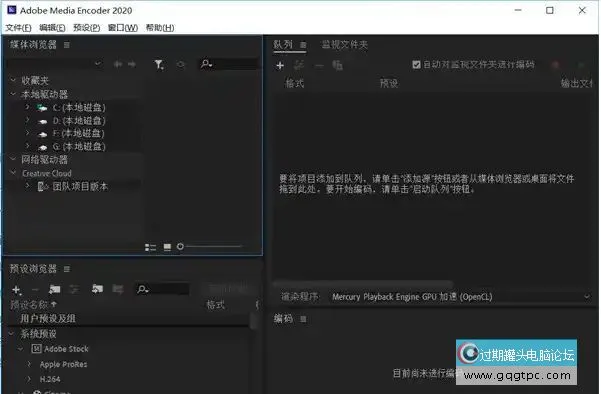Image resolution: width=601 pixels, height=394 pixels.
Task: Expand the Apple ProRes preset group
Action: click(30, 364)
